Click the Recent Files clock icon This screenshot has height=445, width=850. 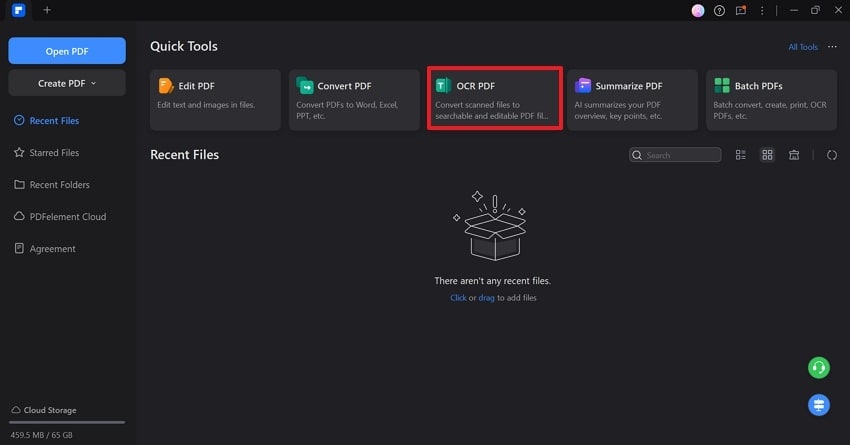19,120
